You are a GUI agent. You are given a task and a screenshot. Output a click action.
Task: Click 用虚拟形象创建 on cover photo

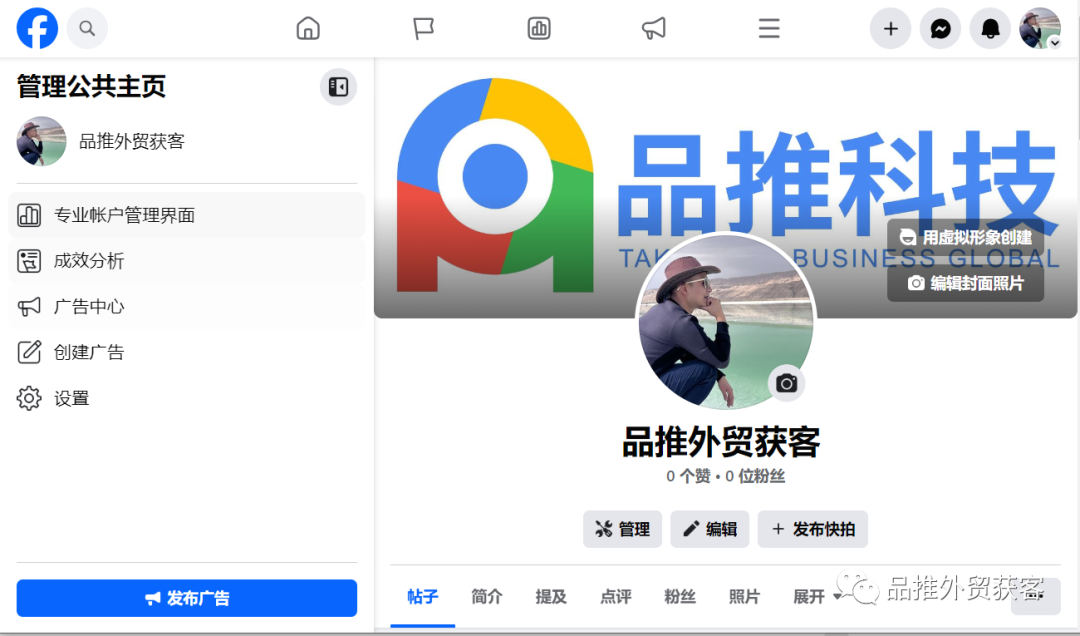tap(966, 238)
